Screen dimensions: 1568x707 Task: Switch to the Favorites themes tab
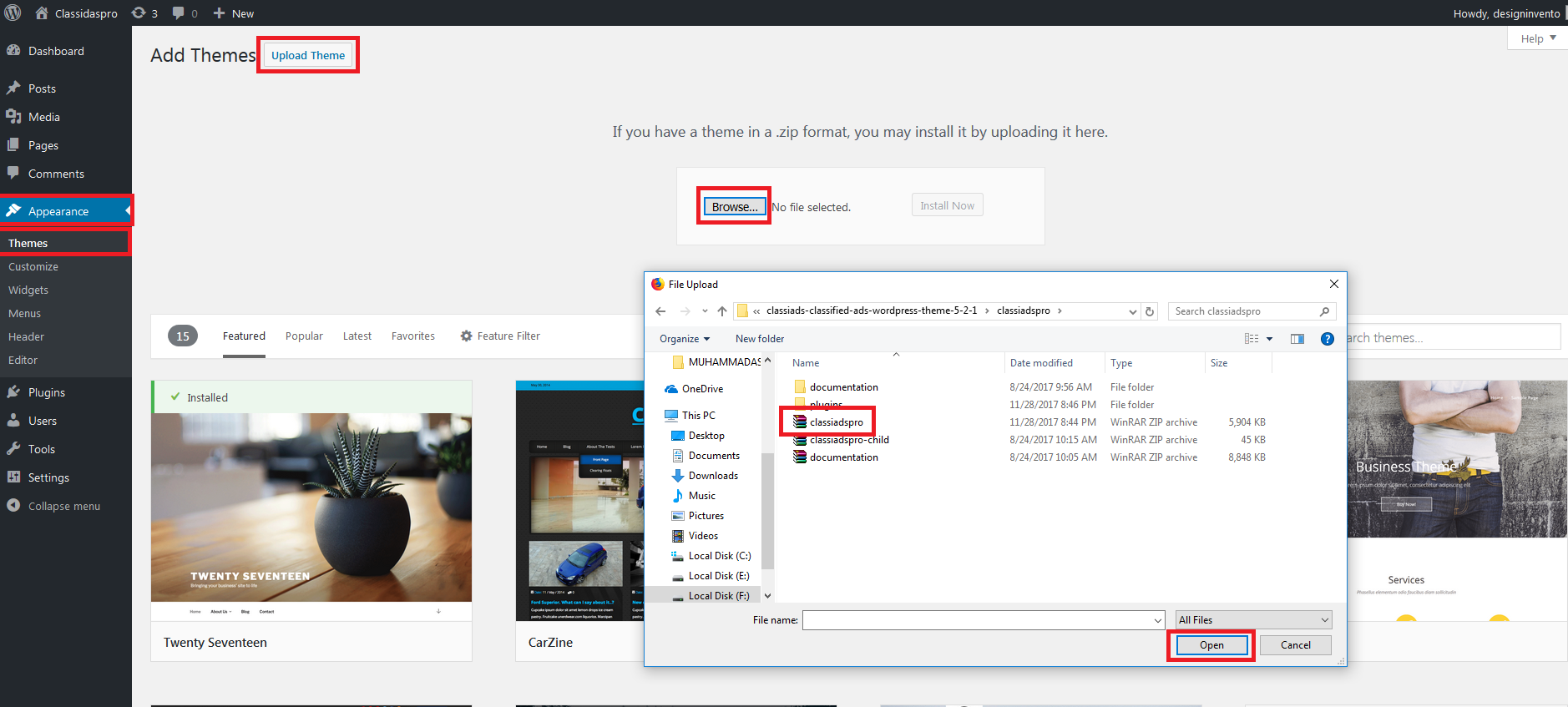[413, 336]
